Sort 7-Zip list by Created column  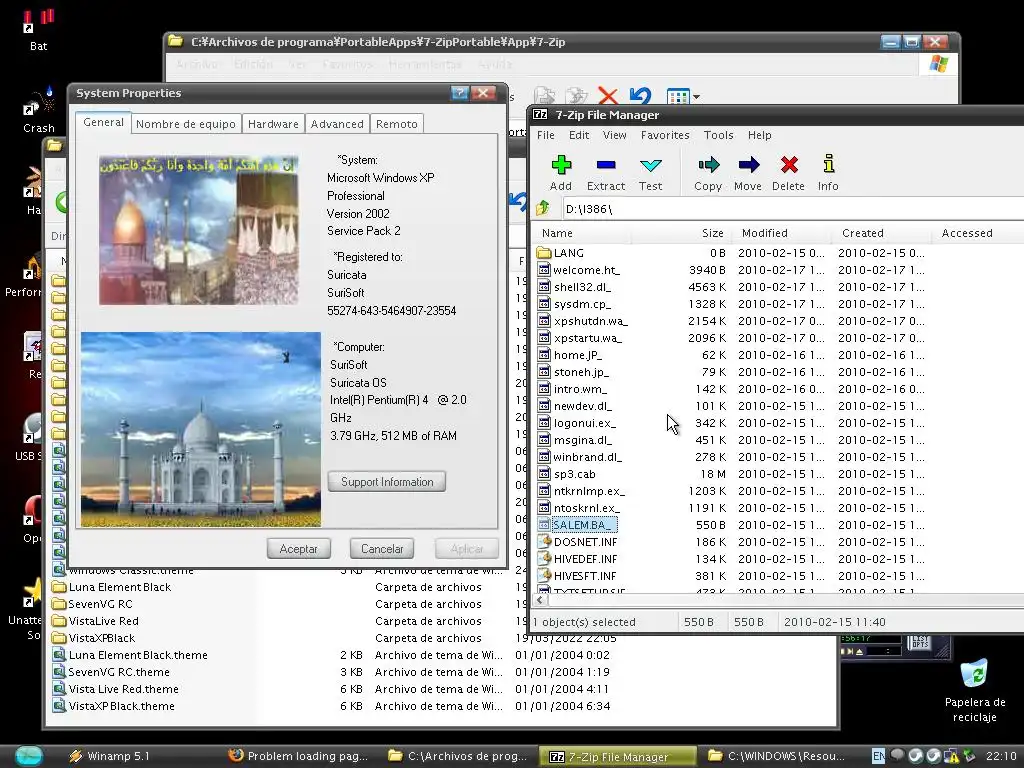[x=862, y=233]
